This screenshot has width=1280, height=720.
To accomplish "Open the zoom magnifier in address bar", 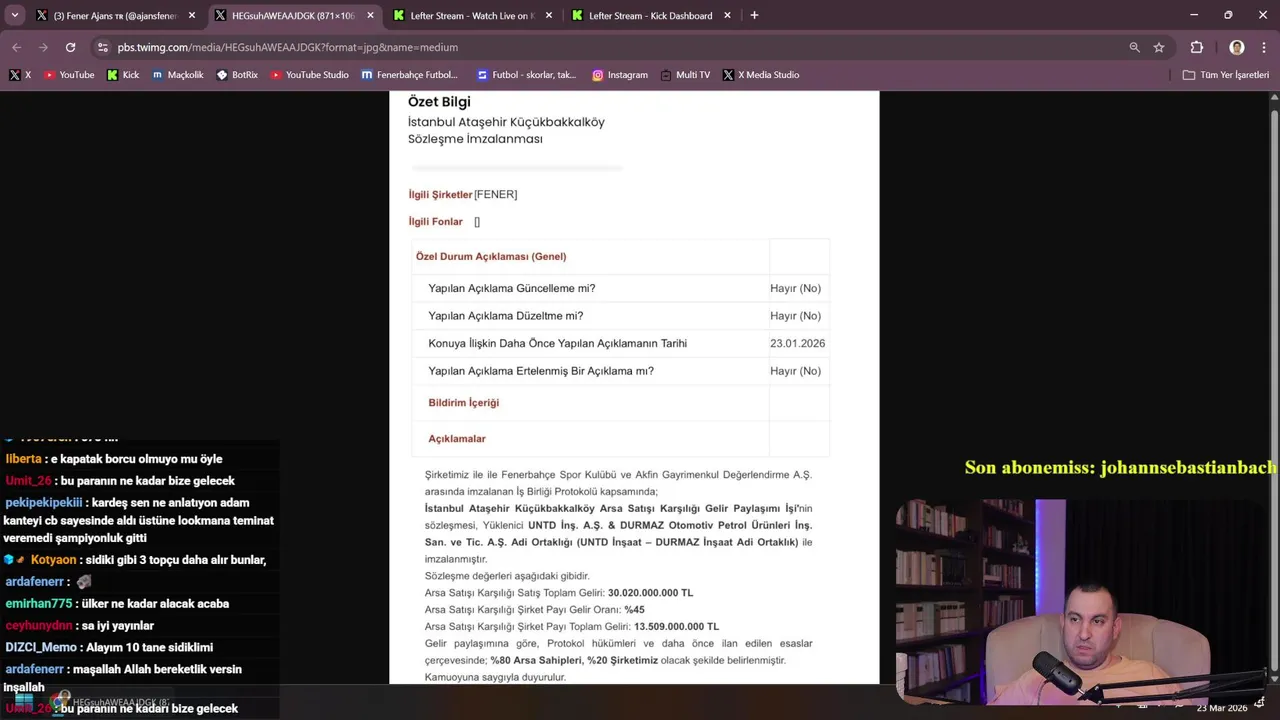I will (1134, 47).
